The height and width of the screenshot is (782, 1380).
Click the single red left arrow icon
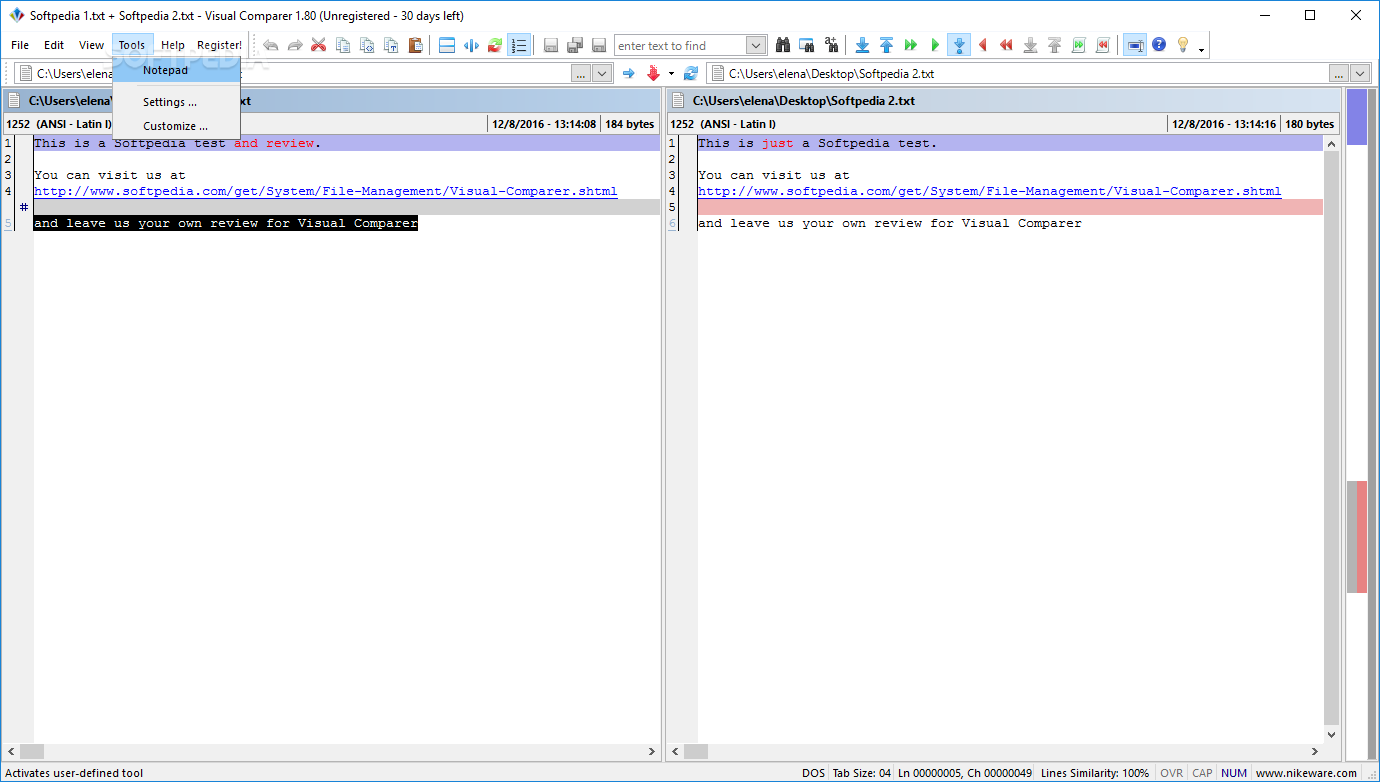(982, 45)
